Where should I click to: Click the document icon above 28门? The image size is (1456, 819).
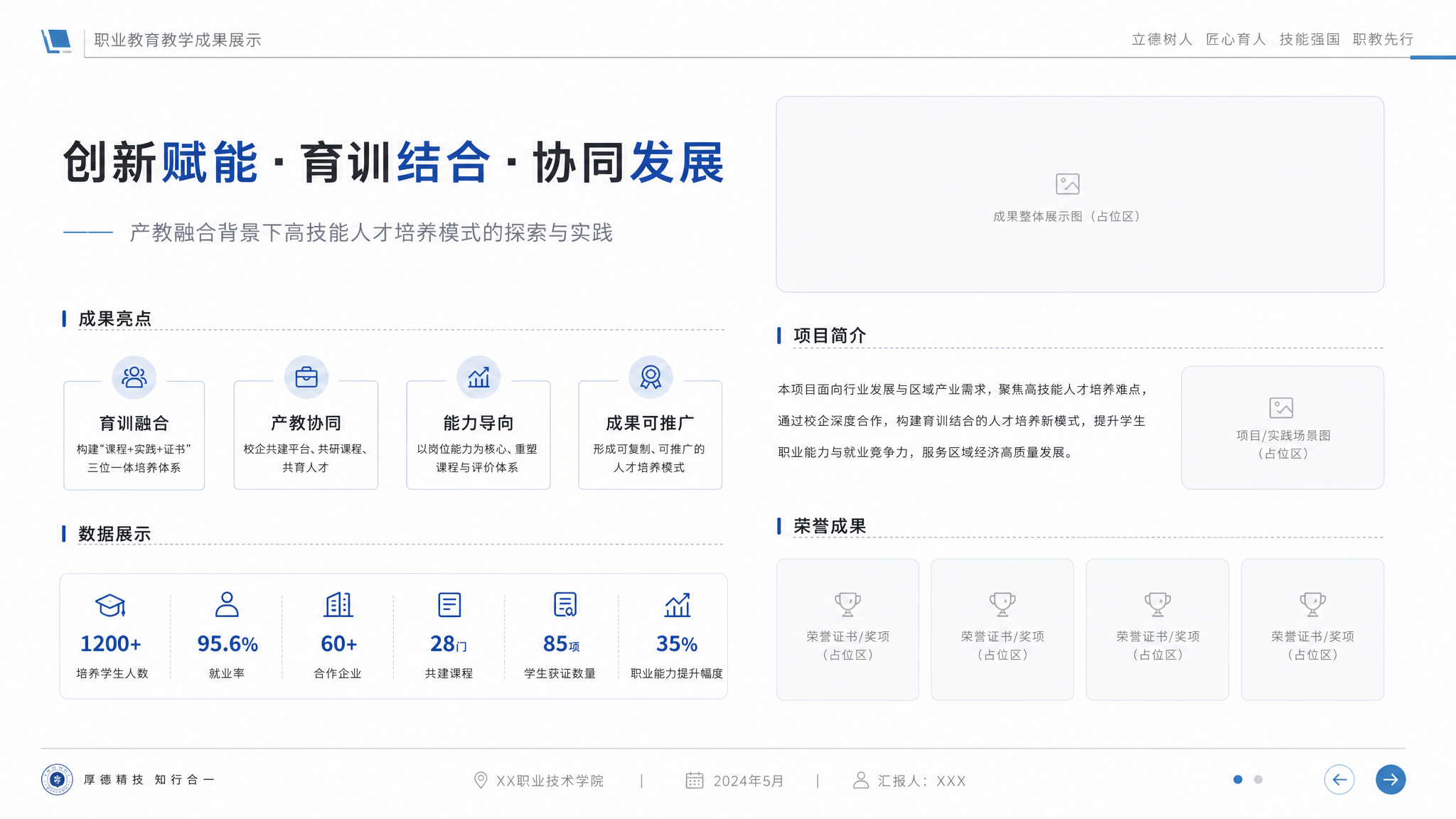(x=449, y=604)
